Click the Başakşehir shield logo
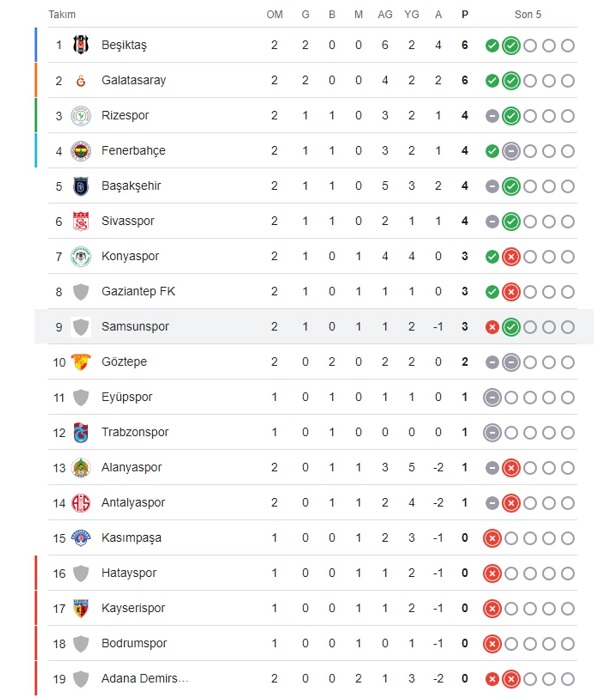The image size is (613, 700). coord(81,186)
